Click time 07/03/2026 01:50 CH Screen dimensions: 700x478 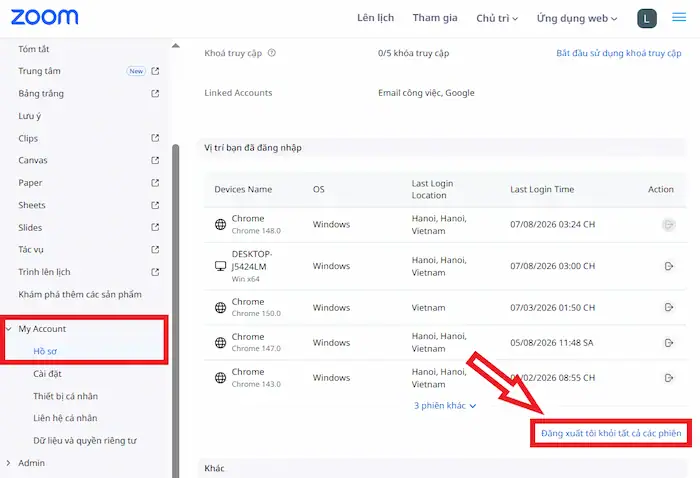(x=553, y=308)
